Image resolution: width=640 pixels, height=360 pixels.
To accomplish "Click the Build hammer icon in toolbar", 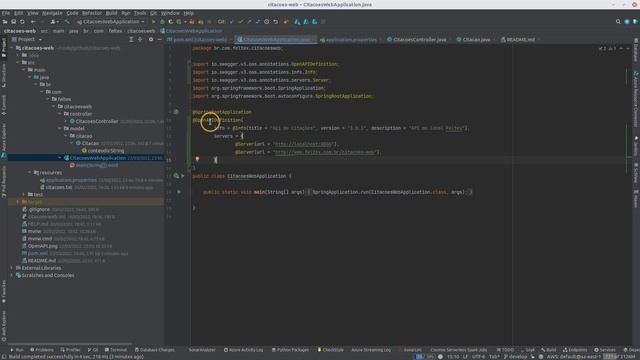I will [67, 22].
